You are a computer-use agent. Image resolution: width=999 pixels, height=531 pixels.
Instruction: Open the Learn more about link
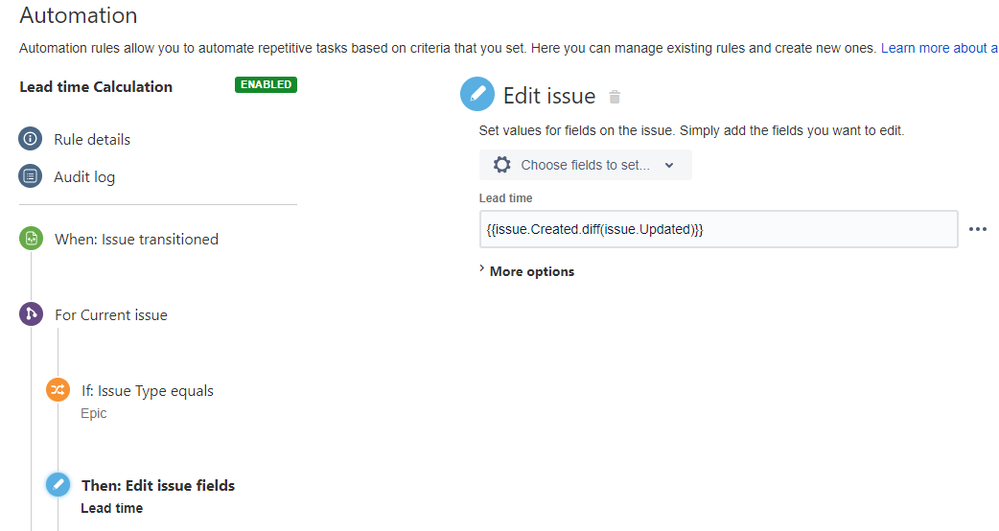tap(939, 48)
